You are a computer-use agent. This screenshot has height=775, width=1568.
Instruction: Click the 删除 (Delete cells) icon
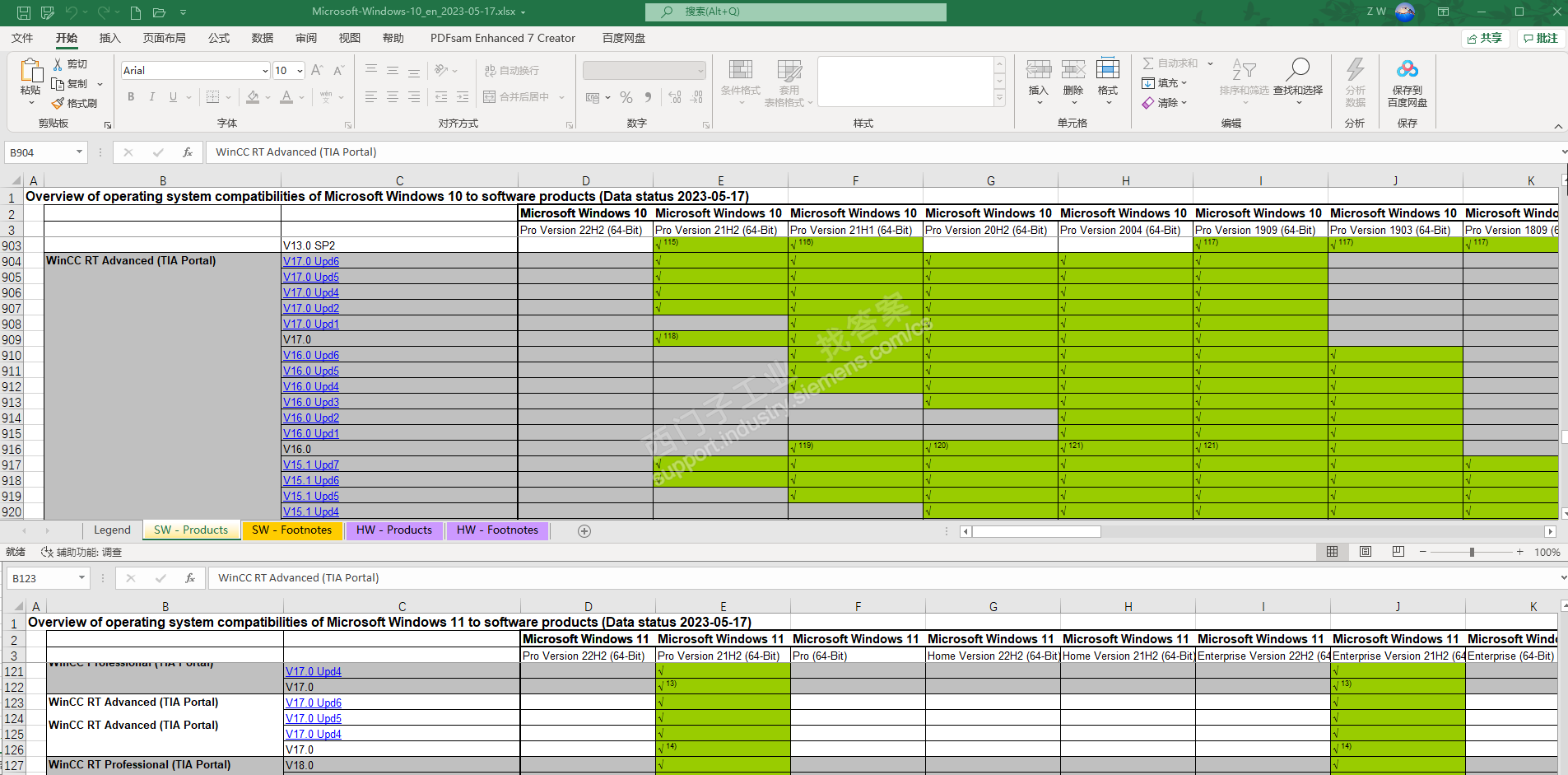[1073, 69]
